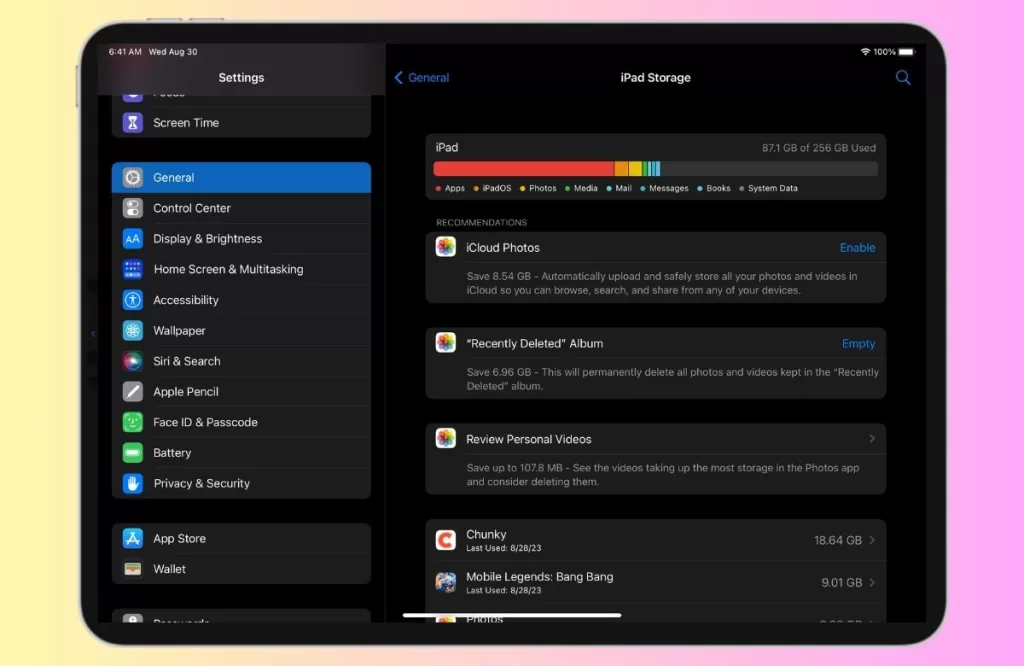Open Control Center switches icon
Viewport: 1024px width, 666px height.
pos(133,208)
